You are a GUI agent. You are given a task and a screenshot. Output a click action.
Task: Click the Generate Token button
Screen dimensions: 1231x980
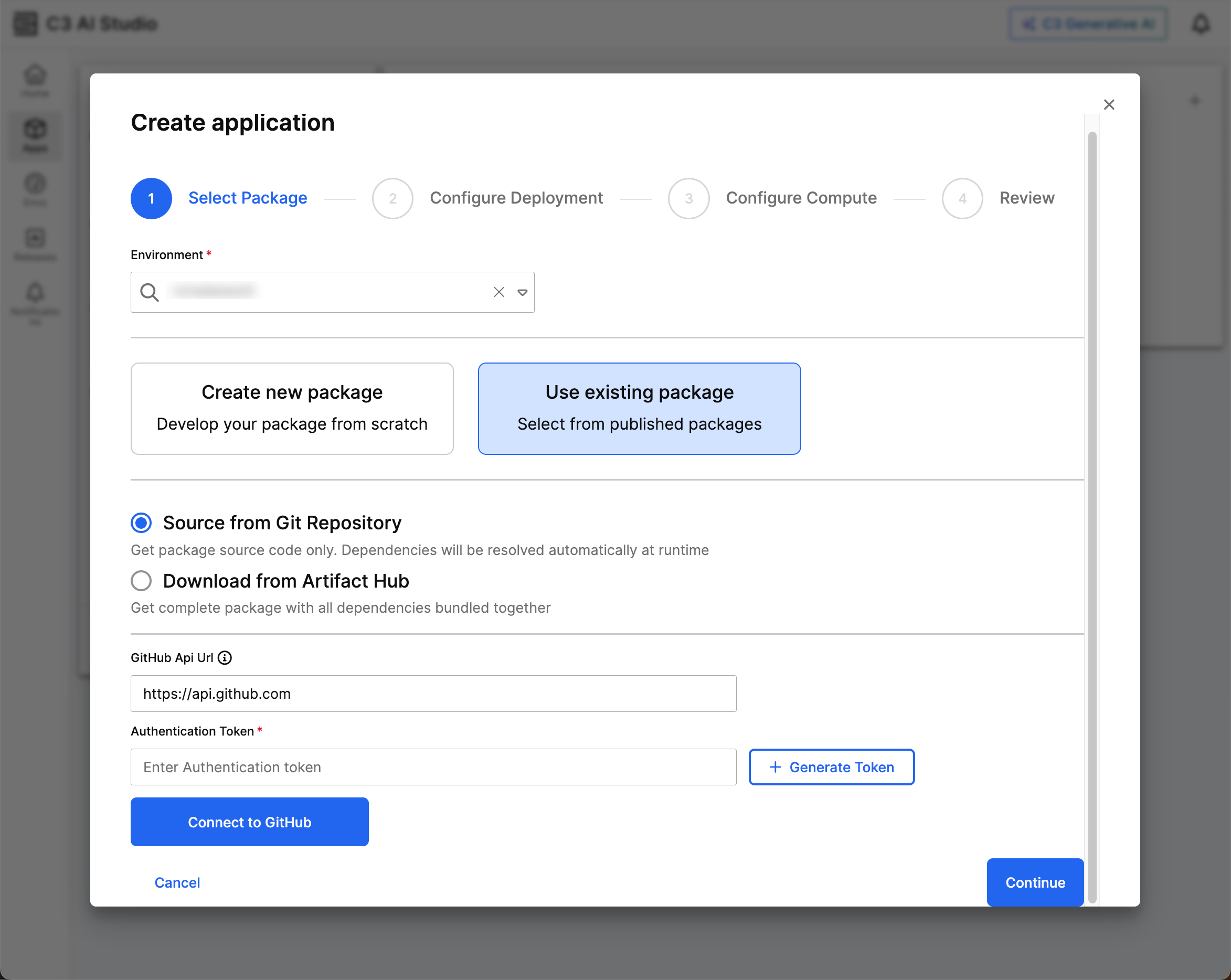pos(831,766)
